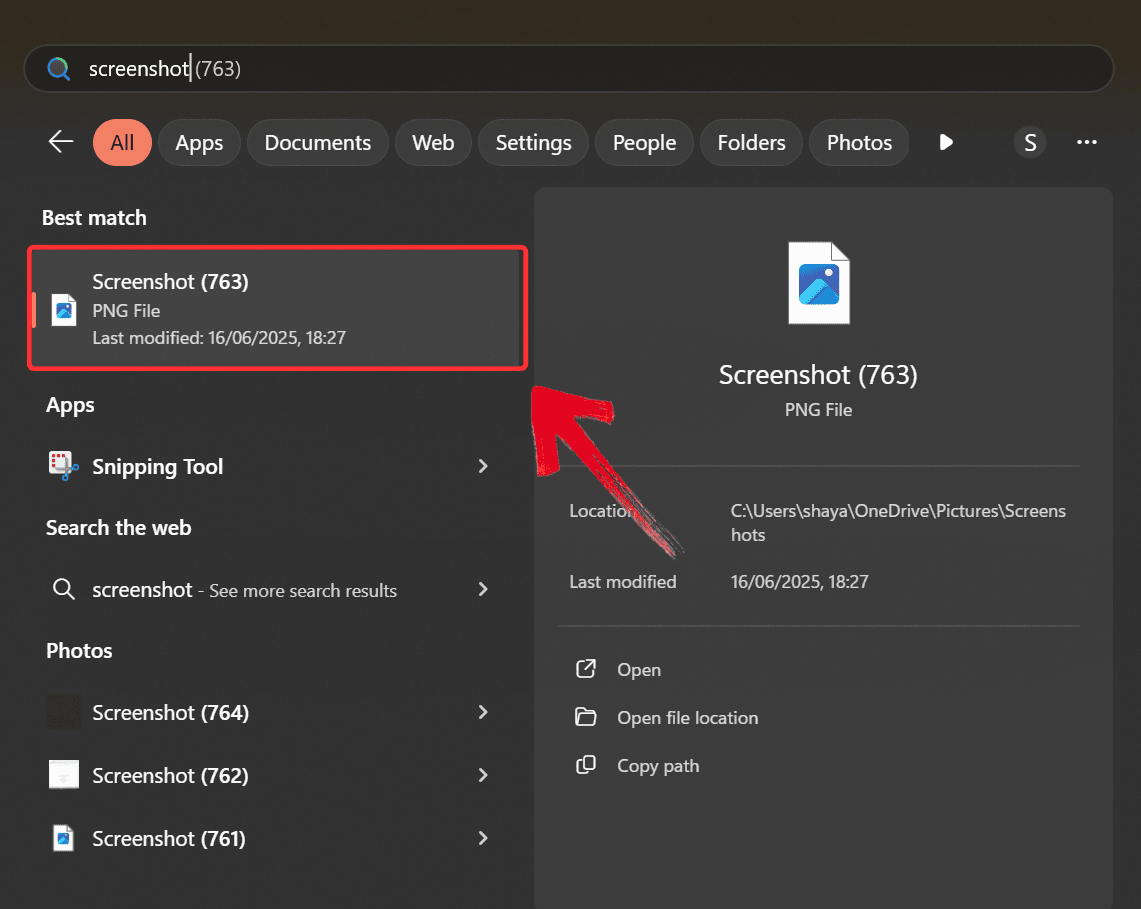Screen dimensions: 1141x909
Task: Click inside the search text field
Action: pyautogui.click(x=600, y=69)
